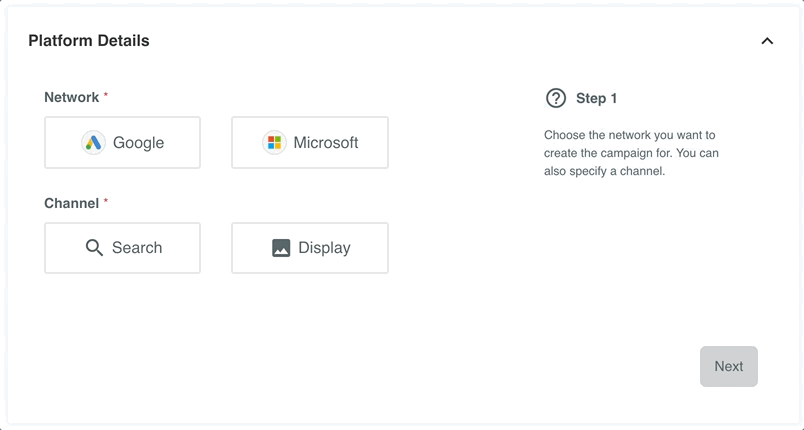The height and width of the screenshot is (430, 804).
Task: Click the word Display in channel card
Action: point(324,248)
